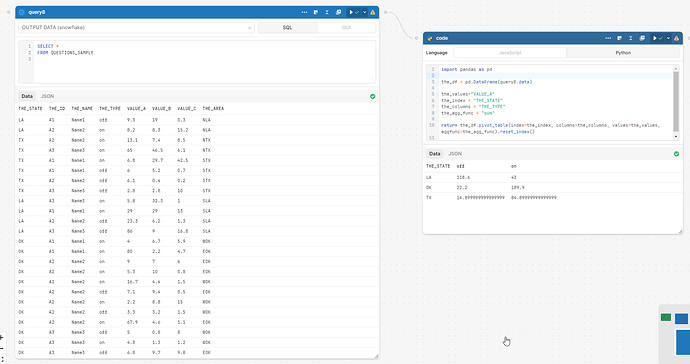
Task: Click the Language label in code block
Action: coord(437,53)
